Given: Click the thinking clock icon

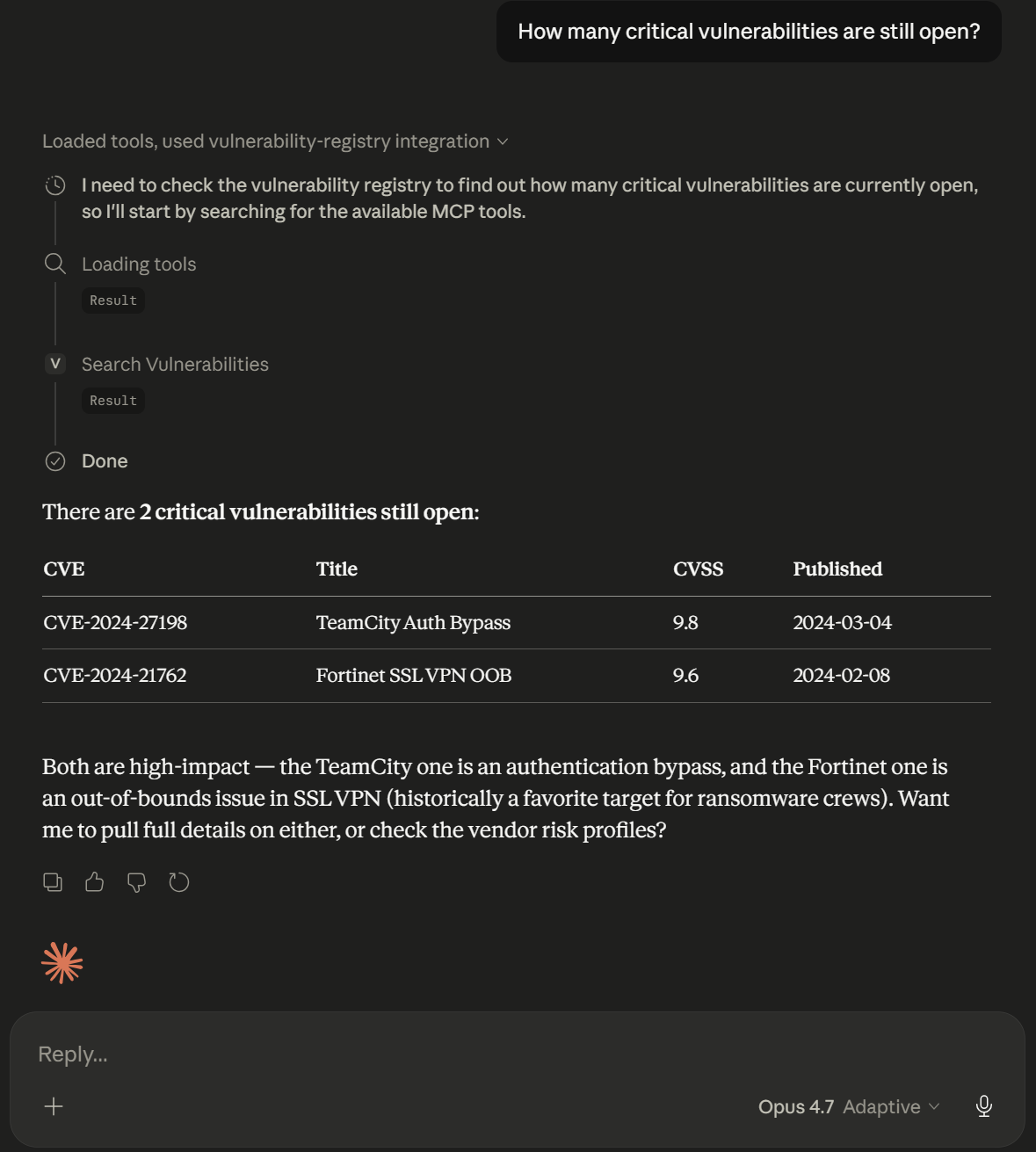Looking at the screenshot, I should pyautogui.click(x=54, y=185).
